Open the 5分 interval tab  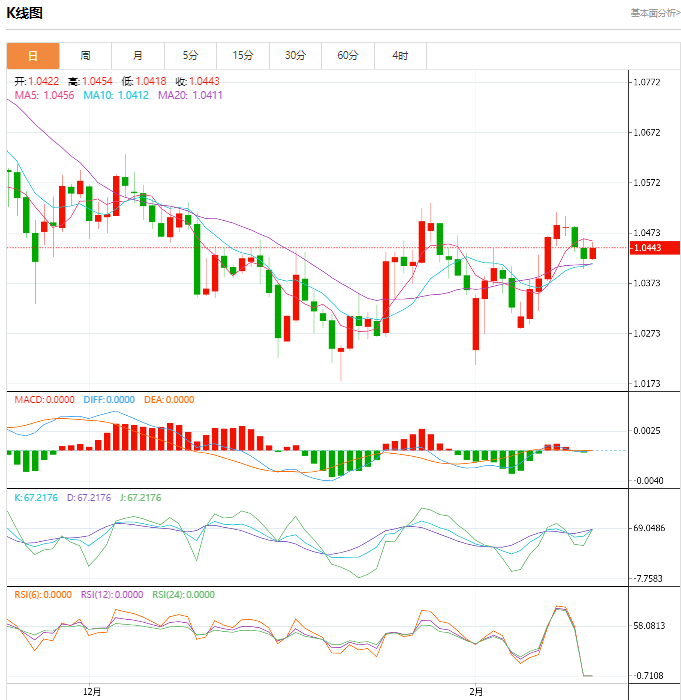190,56
